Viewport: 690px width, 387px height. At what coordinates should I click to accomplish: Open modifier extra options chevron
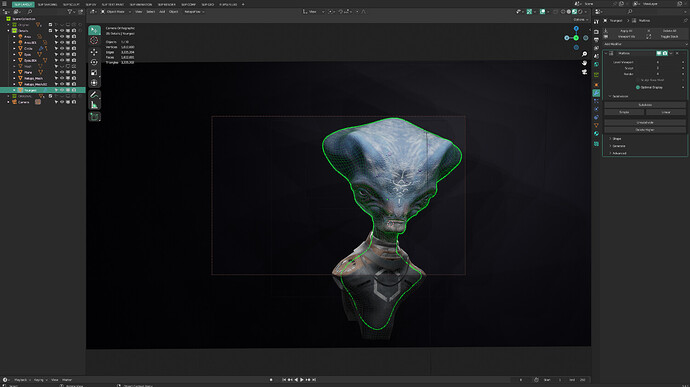[x=671, y=53]
